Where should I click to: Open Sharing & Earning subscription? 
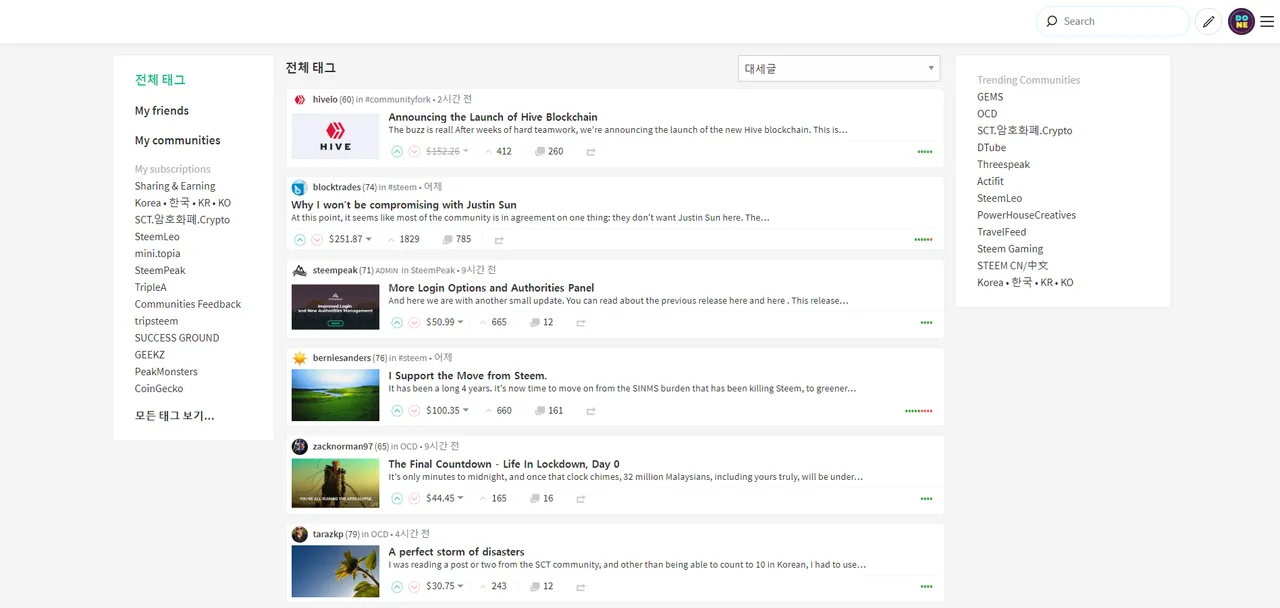click(175, 186)
